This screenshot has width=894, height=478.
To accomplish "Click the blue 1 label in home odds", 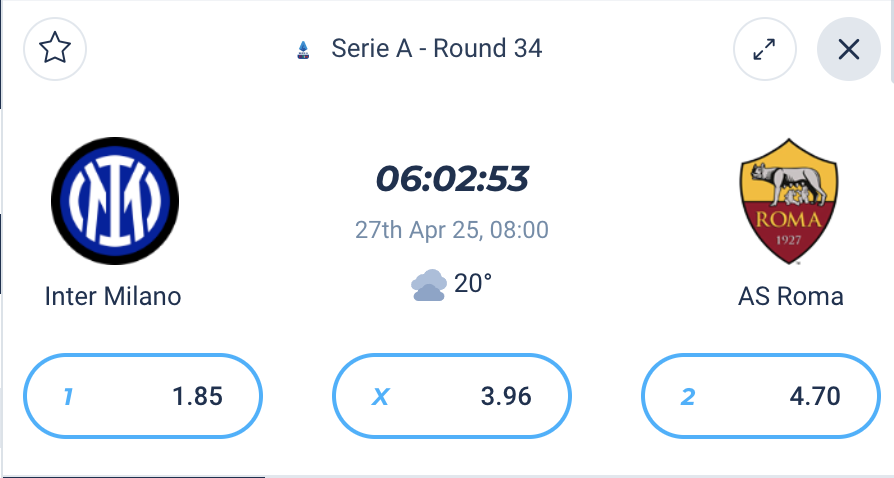I will [x=68, y=396].
